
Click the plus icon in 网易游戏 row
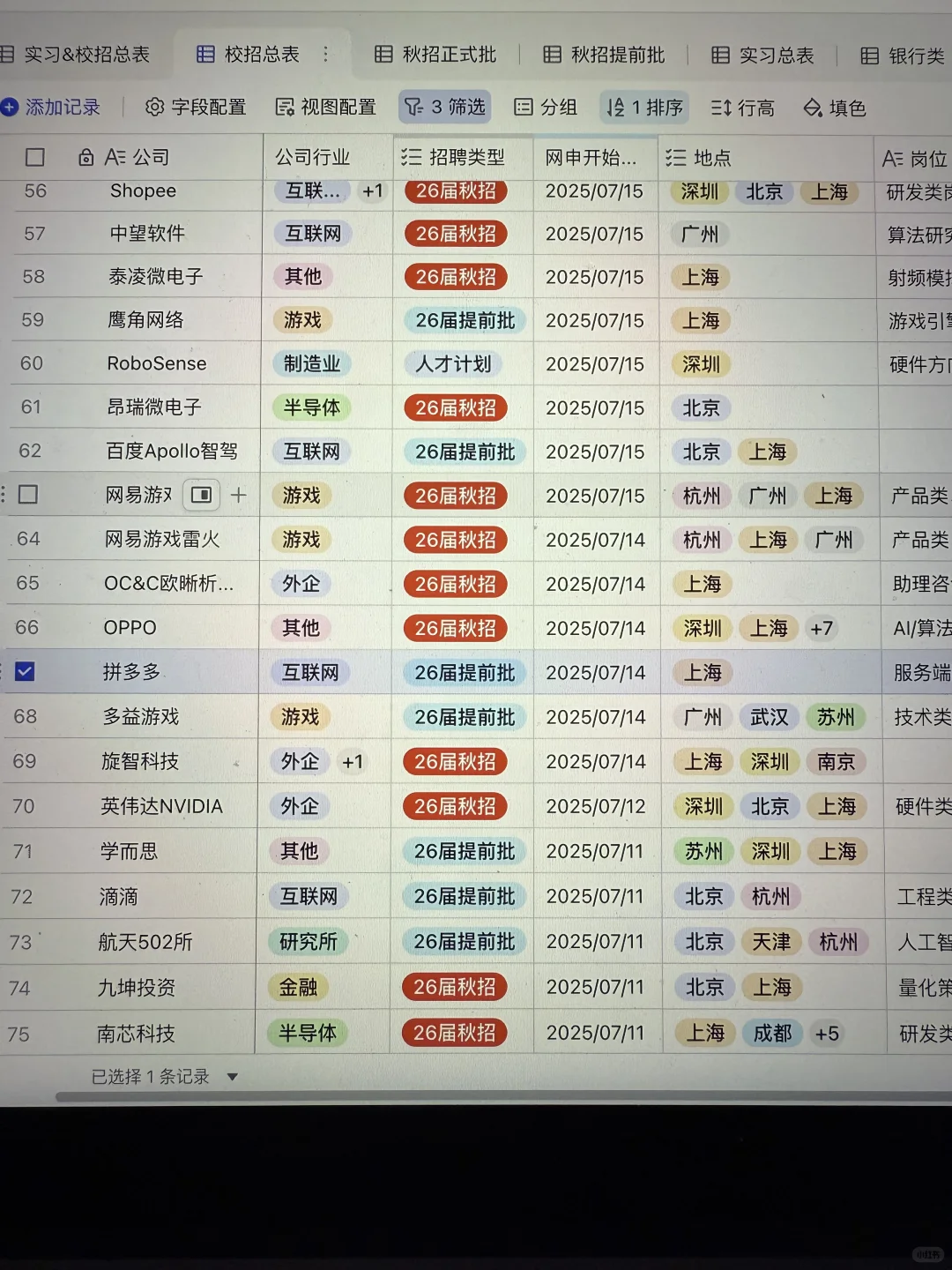coord(238,496)
